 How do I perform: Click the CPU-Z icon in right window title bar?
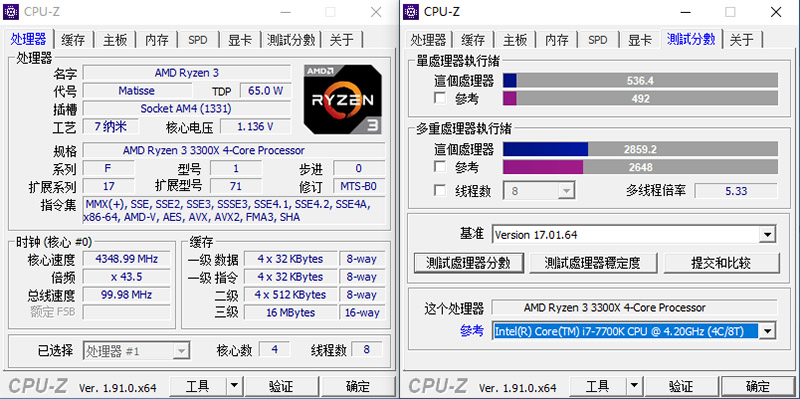(x=411, y=11)
